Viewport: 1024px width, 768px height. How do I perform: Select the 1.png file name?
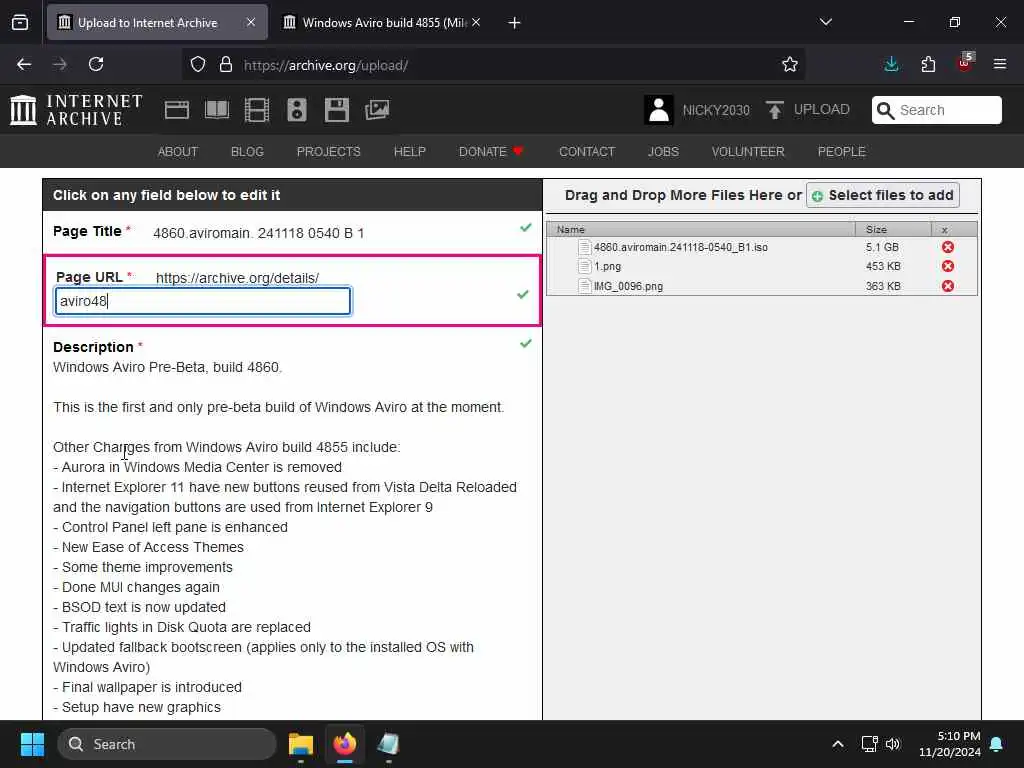click(x=607, y=266)
